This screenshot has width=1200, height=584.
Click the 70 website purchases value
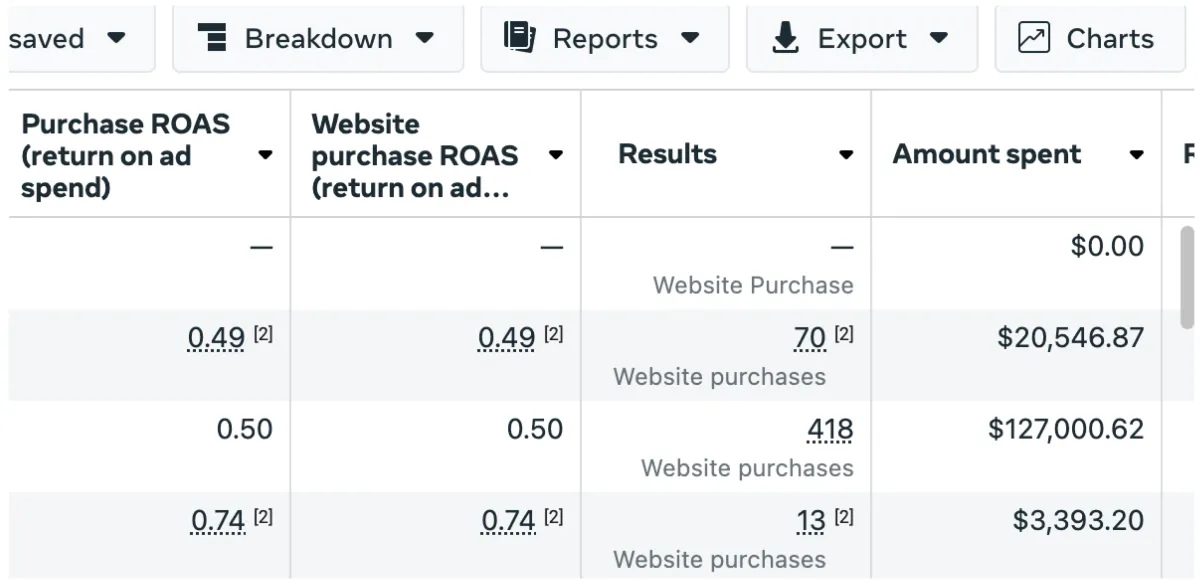pyautogui.click(x=810, y=339)
